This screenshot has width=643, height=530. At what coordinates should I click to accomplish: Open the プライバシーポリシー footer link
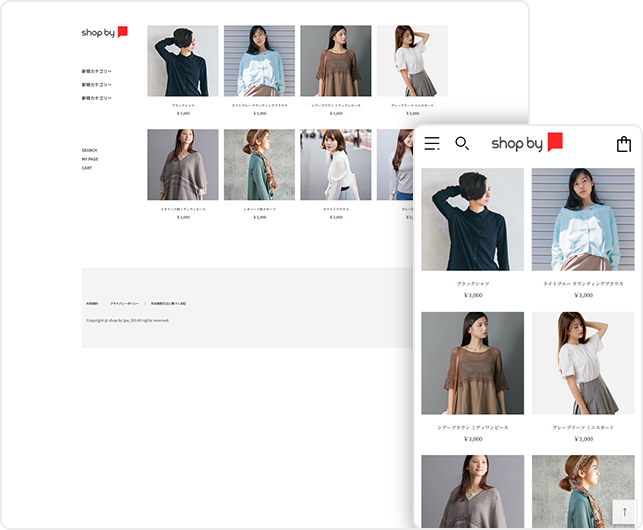124,304
